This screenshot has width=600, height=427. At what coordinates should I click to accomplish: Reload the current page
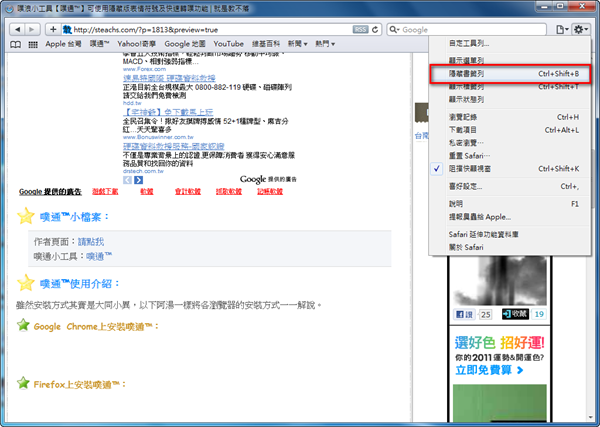click(375, 29)
